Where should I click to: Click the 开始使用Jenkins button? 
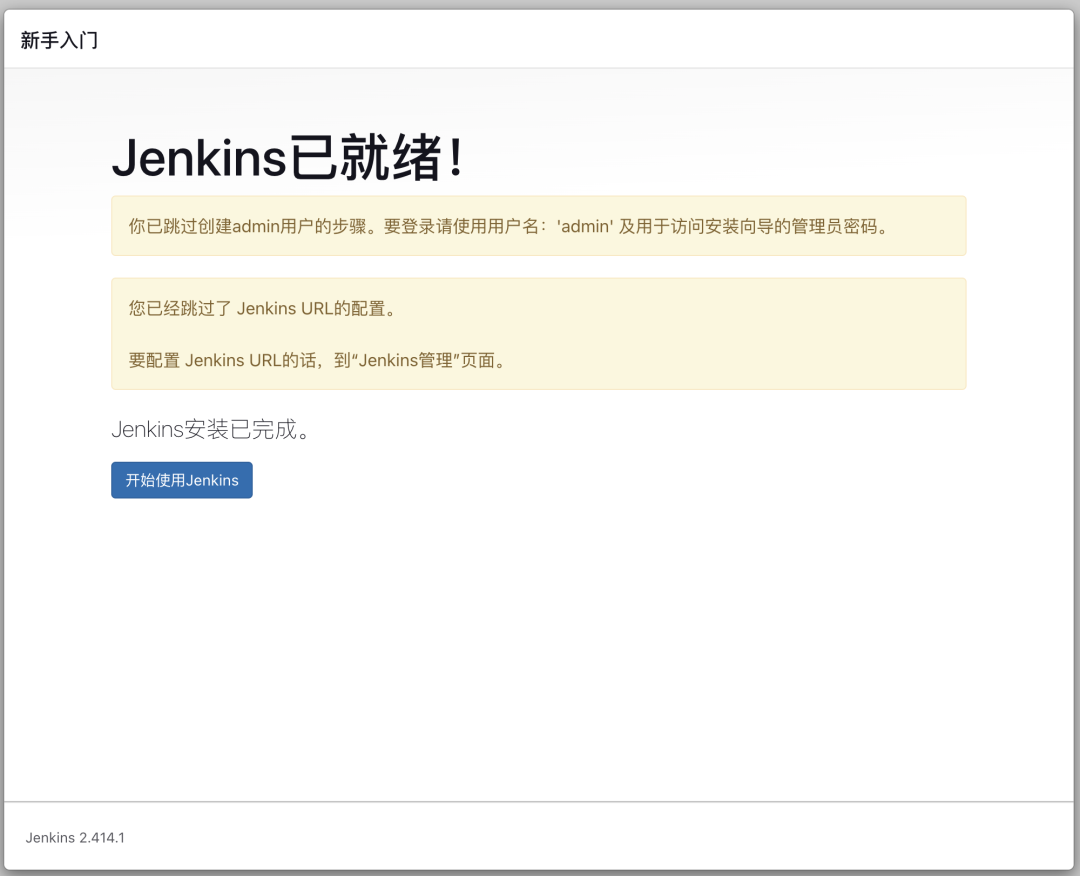point(182,480)
